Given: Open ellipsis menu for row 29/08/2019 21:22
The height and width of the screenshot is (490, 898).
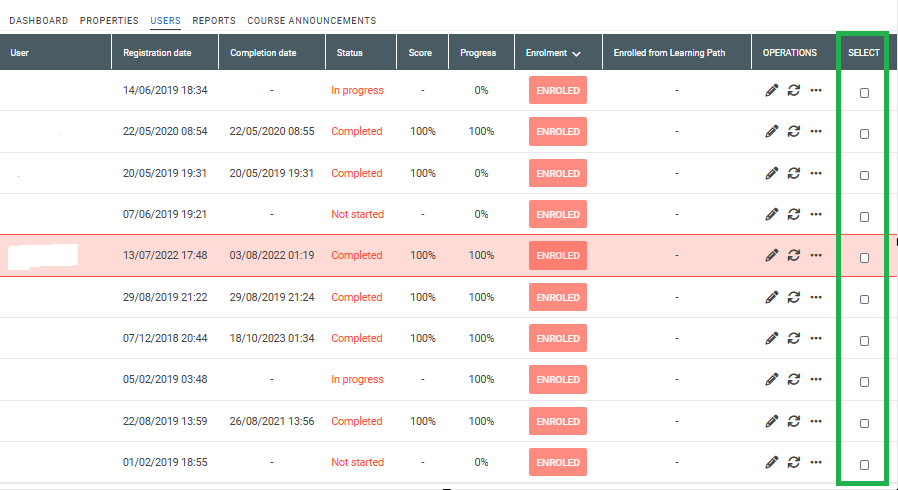Looking at the screenshot, I should (816, 297).
